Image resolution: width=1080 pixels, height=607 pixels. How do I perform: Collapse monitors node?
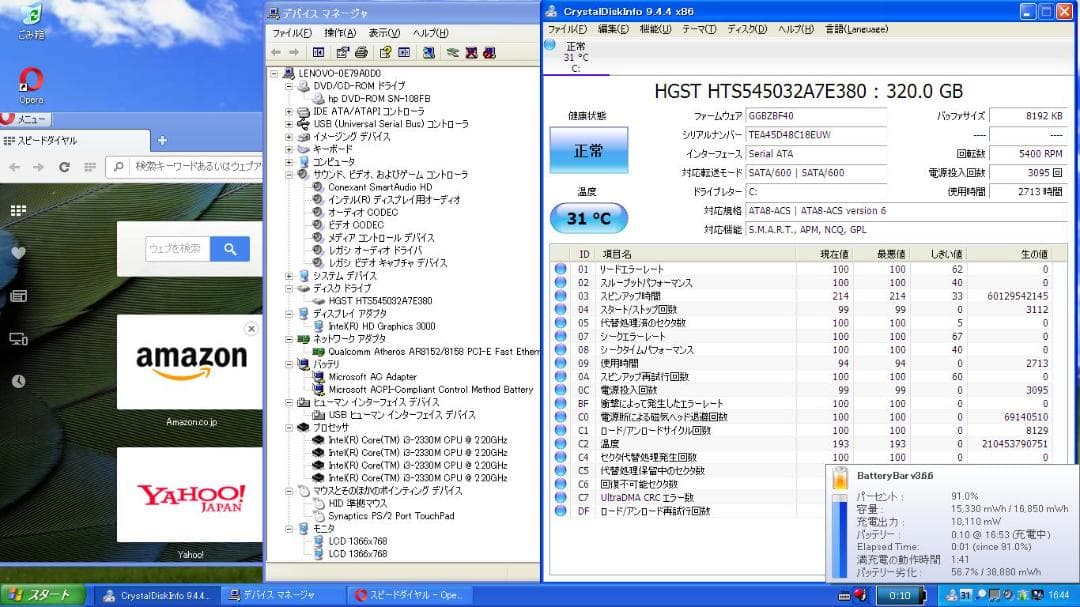pos(289,529)
